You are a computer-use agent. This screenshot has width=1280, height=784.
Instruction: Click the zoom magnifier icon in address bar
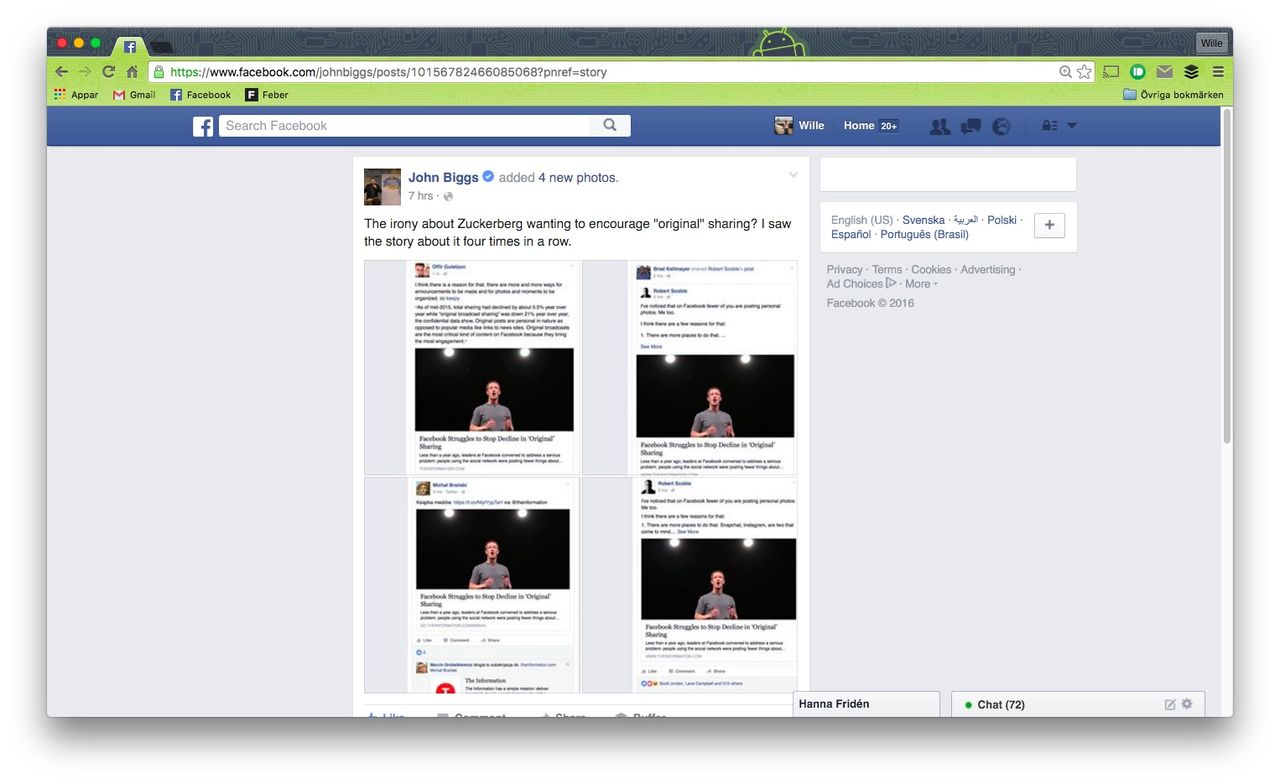(1066, 72)
